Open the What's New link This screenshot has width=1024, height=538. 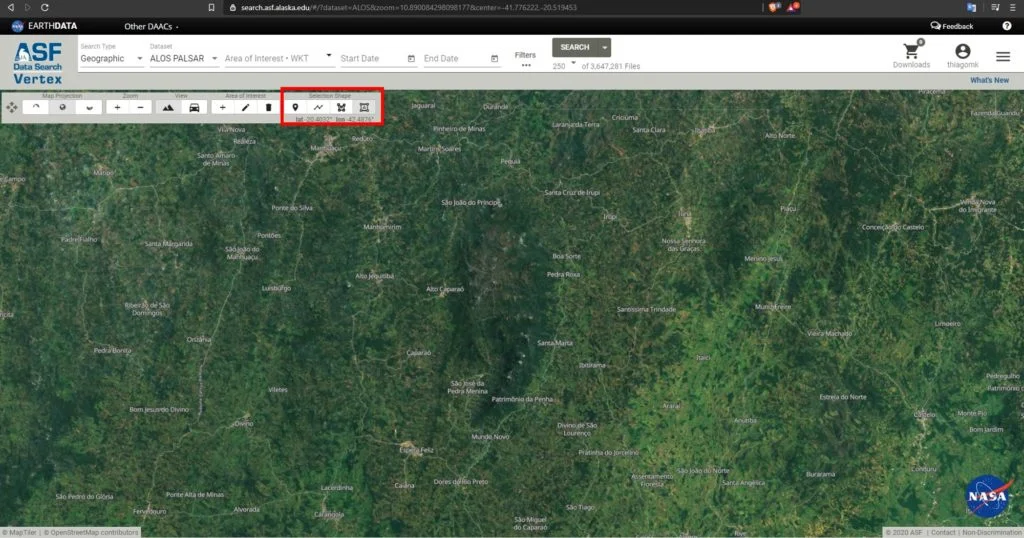(989, 80)
